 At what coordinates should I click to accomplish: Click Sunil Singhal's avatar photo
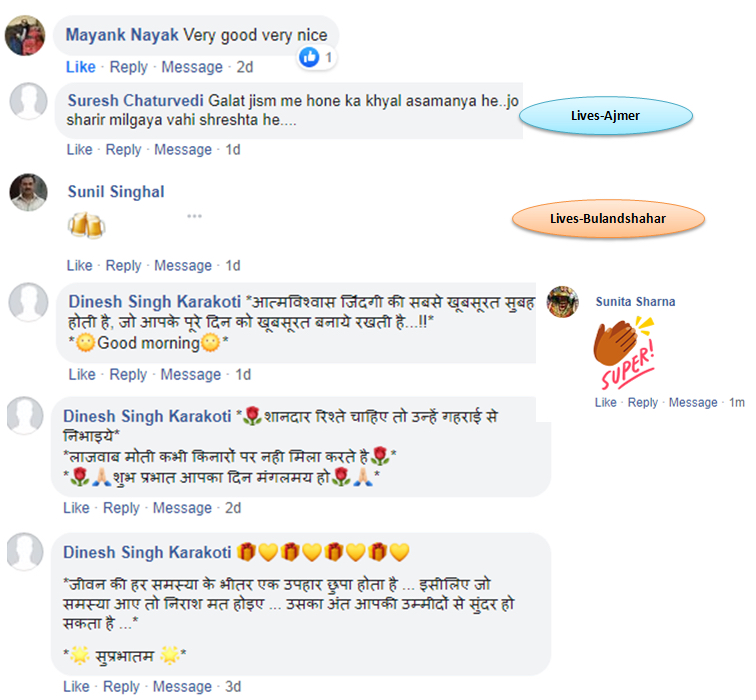[28, 192]
